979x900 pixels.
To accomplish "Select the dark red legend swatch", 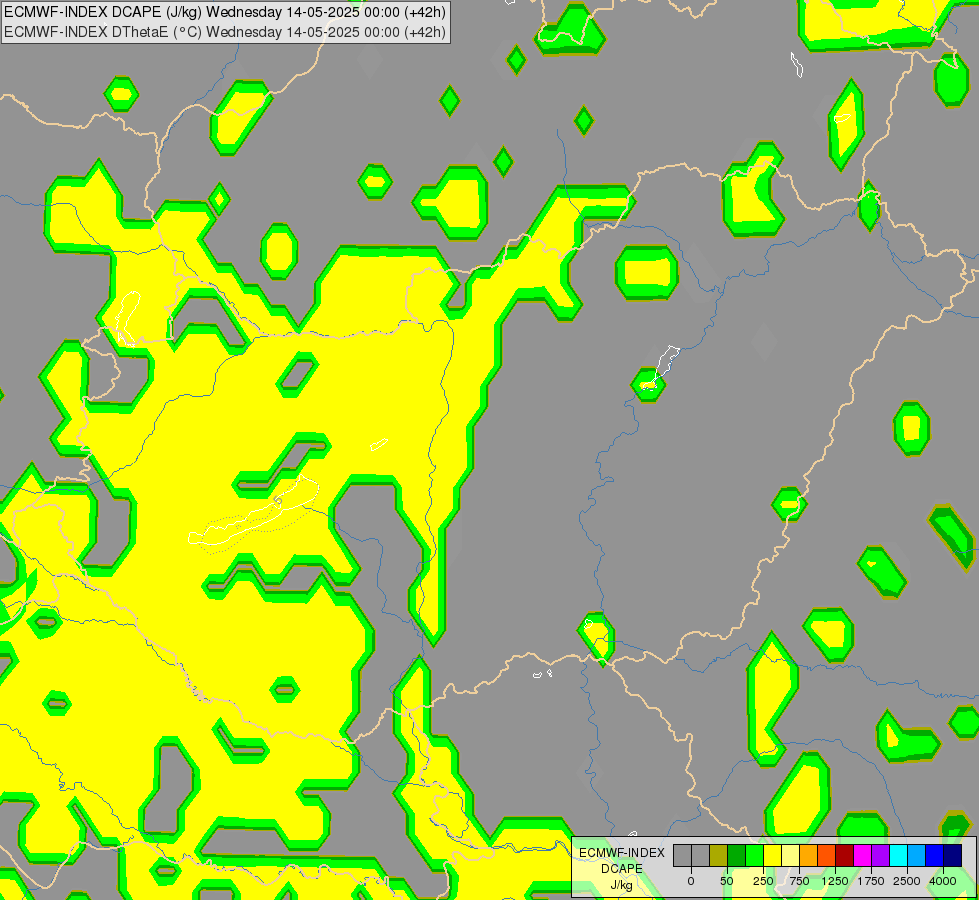I will (x=845, y=855).
